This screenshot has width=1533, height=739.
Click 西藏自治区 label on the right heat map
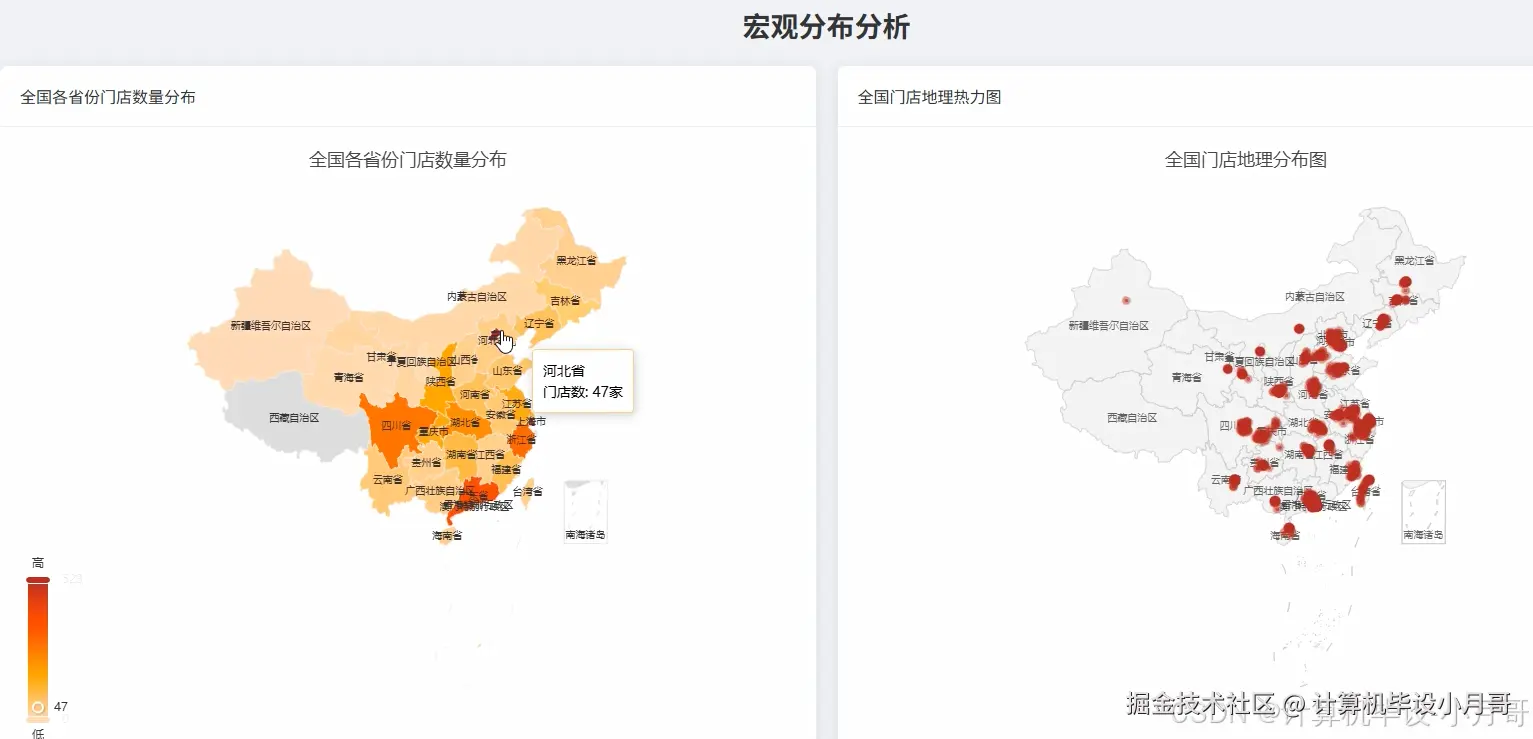[x=1132, y=418]
